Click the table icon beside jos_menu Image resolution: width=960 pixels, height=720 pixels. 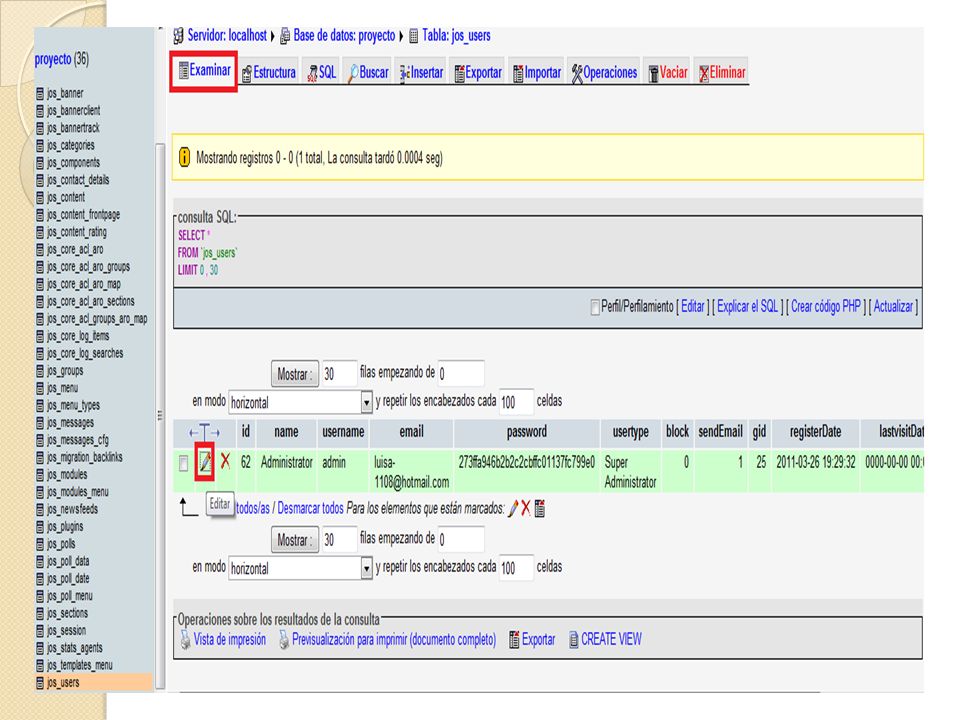pyautogui.click(x=40, y=388)
